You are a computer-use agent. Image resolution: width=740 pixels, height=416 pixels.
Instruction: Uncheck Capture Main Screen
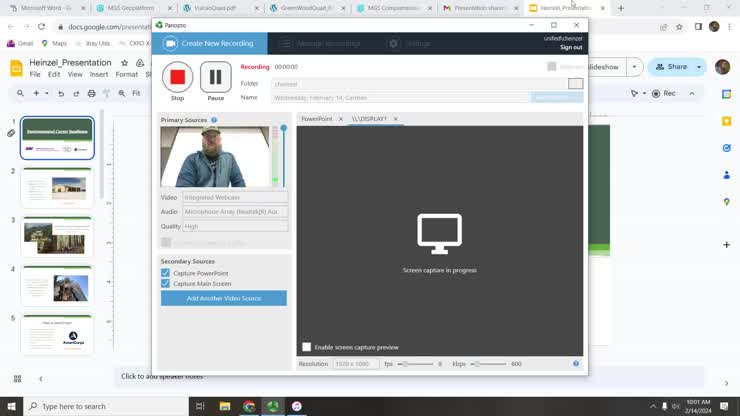[166, 284]
